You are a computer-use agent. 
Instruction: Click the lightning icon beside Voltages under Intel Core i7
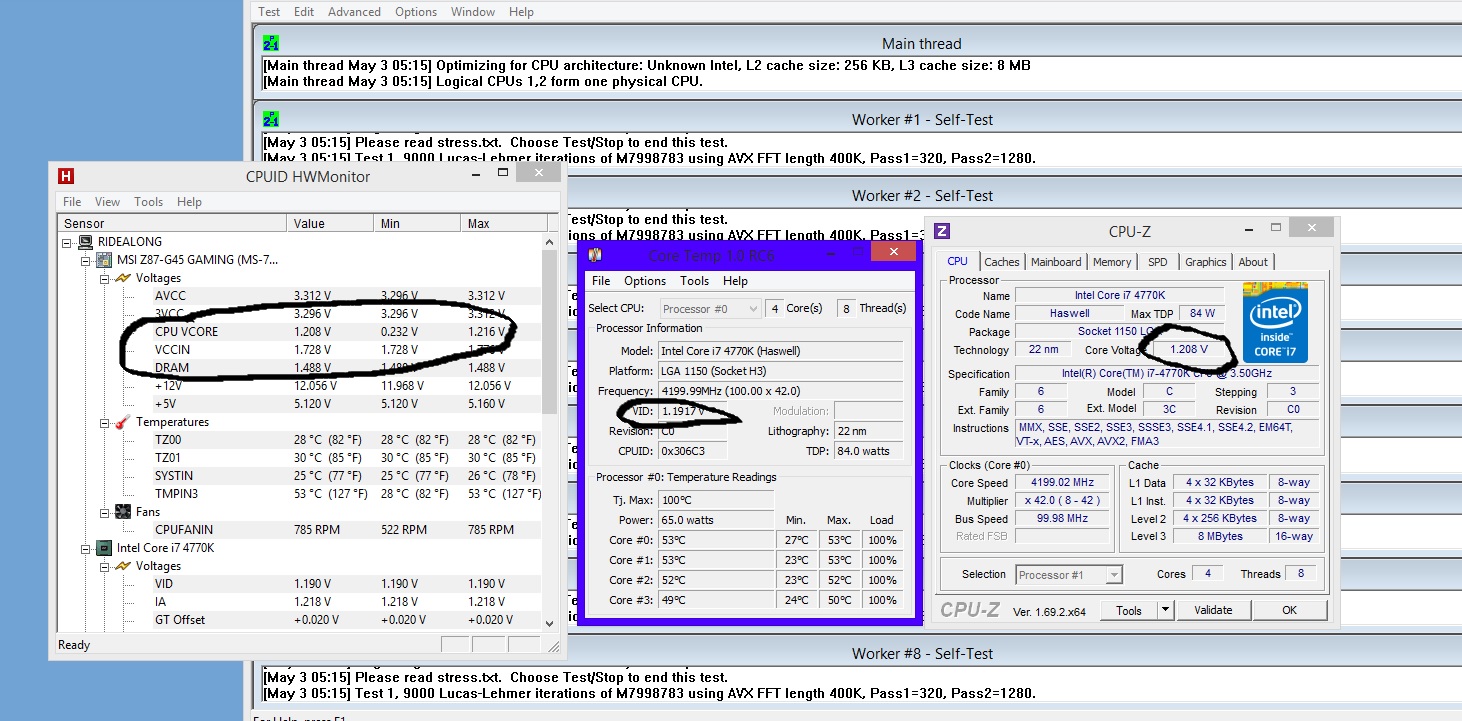123,566
